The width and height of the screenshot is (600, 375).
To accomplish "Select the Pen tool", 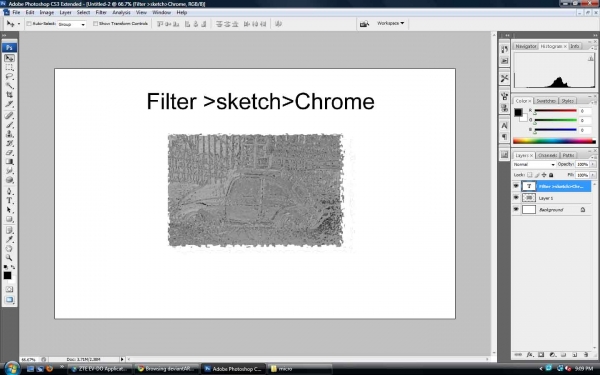I will pyautogui.click(x=9, y=191).
